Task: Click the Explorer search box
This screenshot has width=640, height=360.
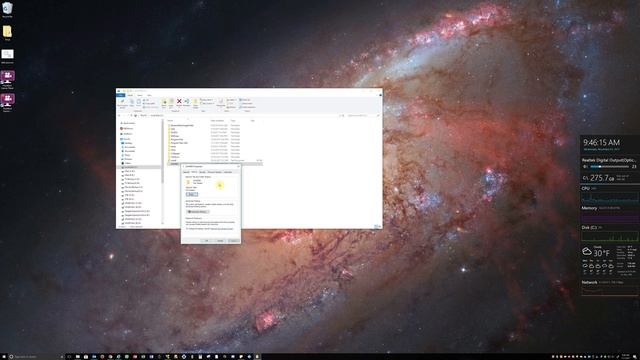Action: tap(363, 116)
